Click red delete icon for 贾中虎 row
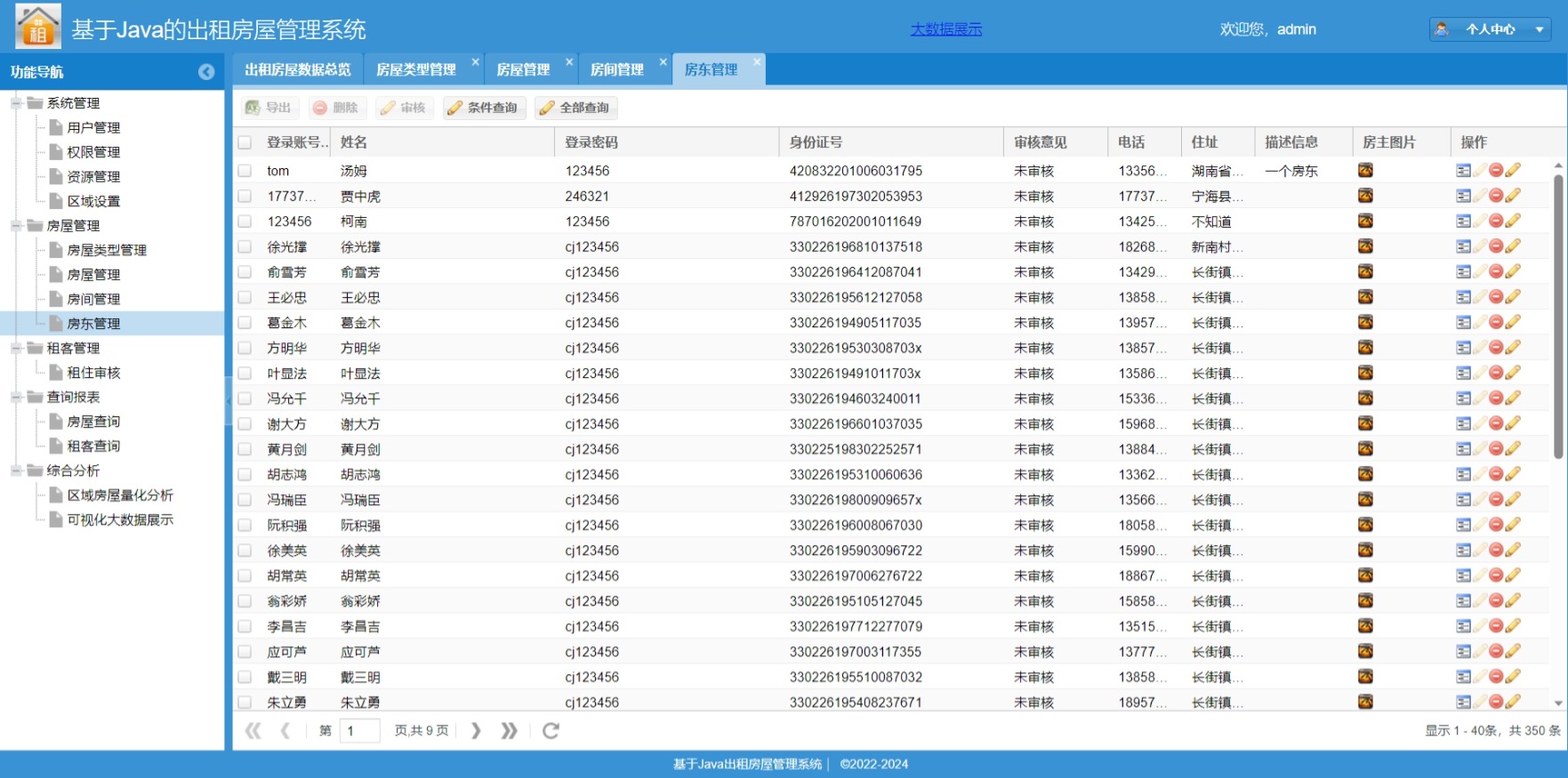Image resolution: width=1568 pixels, height=778 pixels. tap(1496, 196)
